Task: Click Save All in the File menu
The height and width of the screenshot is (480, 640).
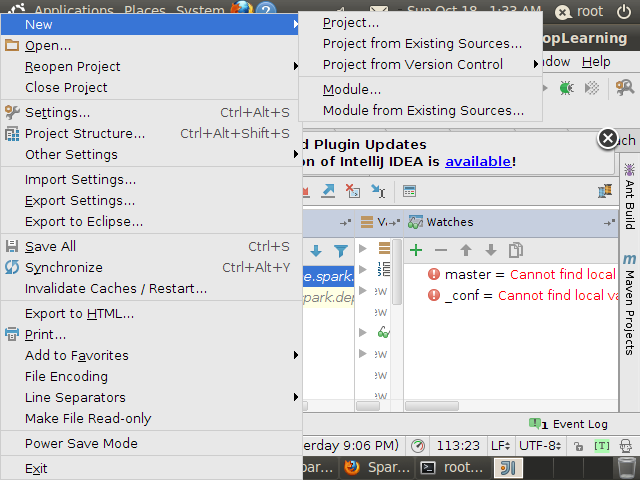Action: 151,247
